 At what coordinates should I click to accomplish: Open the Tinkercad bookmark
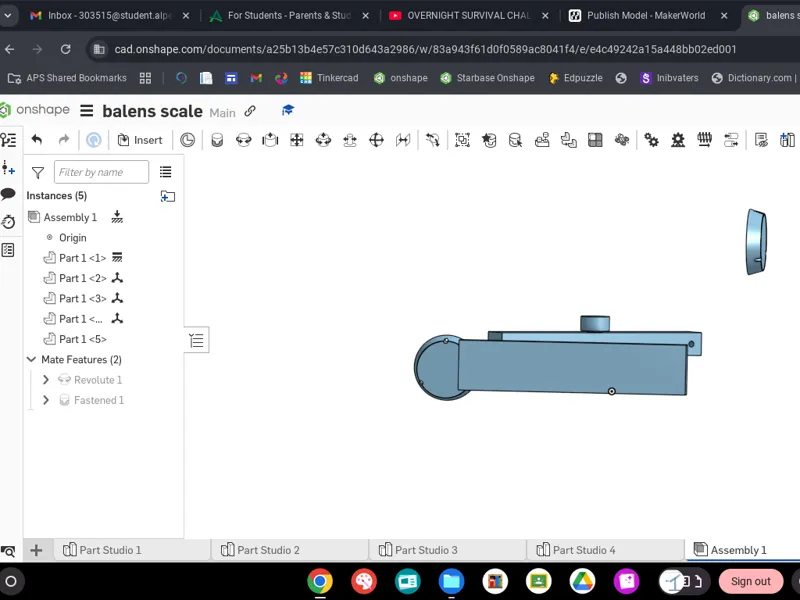[x=329, y=78]
